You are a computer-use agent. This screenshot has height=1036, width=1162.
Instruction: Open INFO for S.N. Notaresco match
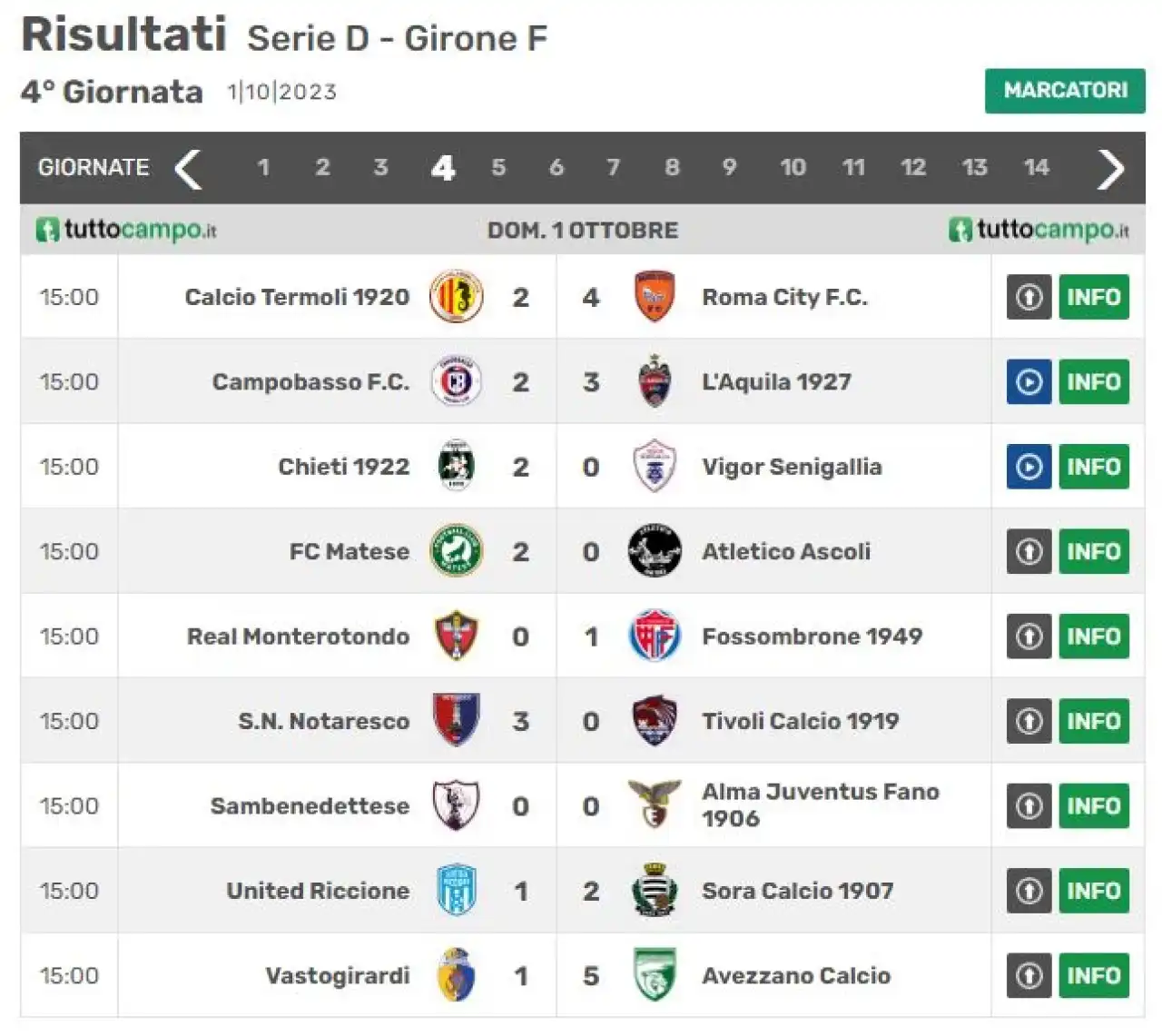tap(1094, 721)
